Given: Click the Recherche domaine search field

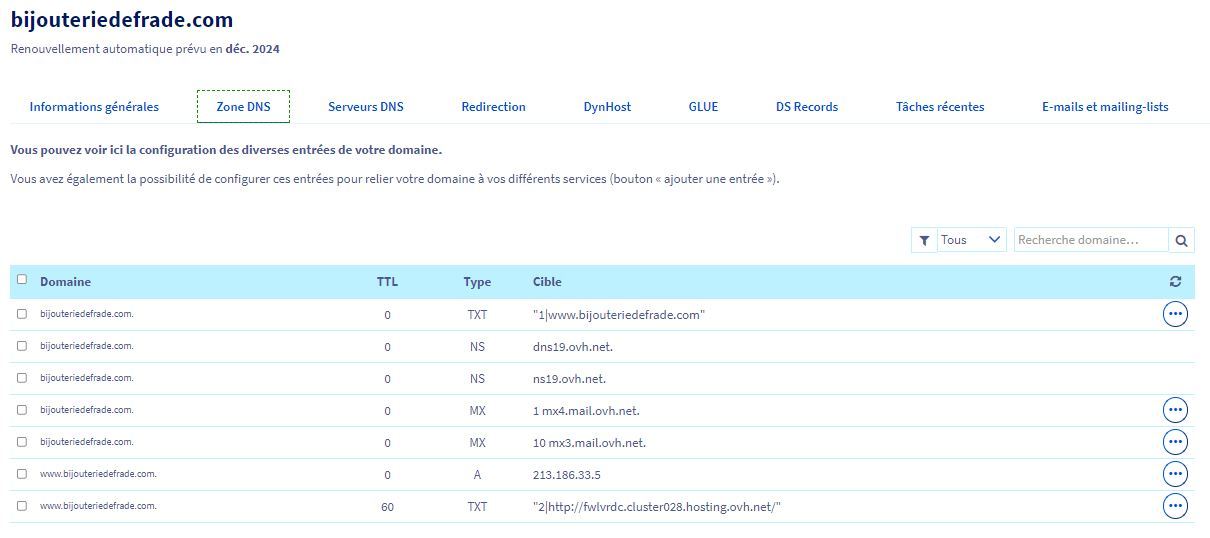Looking at the screenshot, I should [1090, 240].
